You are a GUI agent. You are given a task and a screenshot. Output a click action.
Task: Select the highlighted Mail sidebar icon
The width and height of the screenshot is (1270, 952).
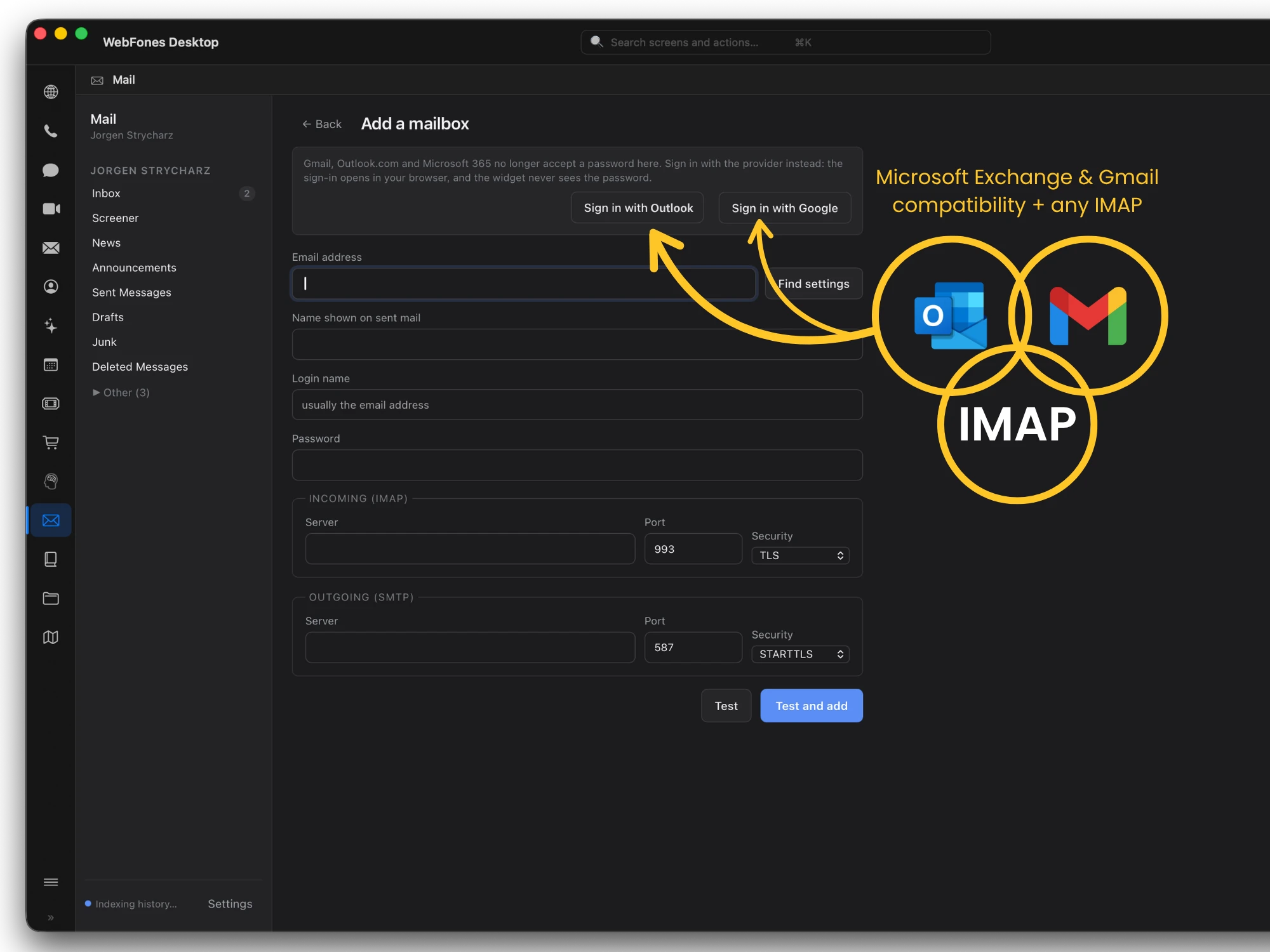tap(51, 520)
